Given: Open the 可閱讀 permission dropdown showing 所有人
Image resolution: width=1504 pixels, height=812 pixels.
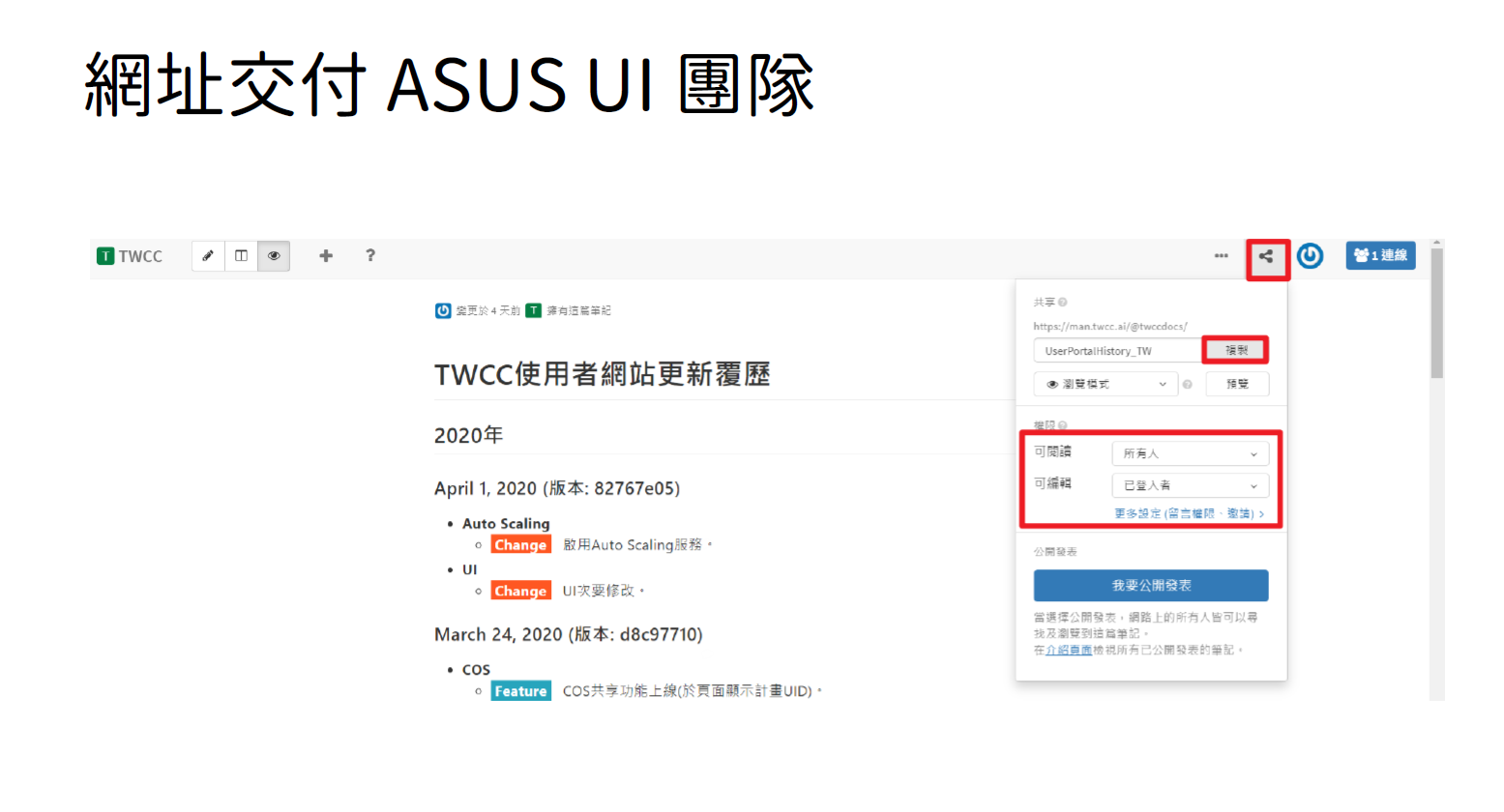Looking at the screenshot, I should point(1190,453).
